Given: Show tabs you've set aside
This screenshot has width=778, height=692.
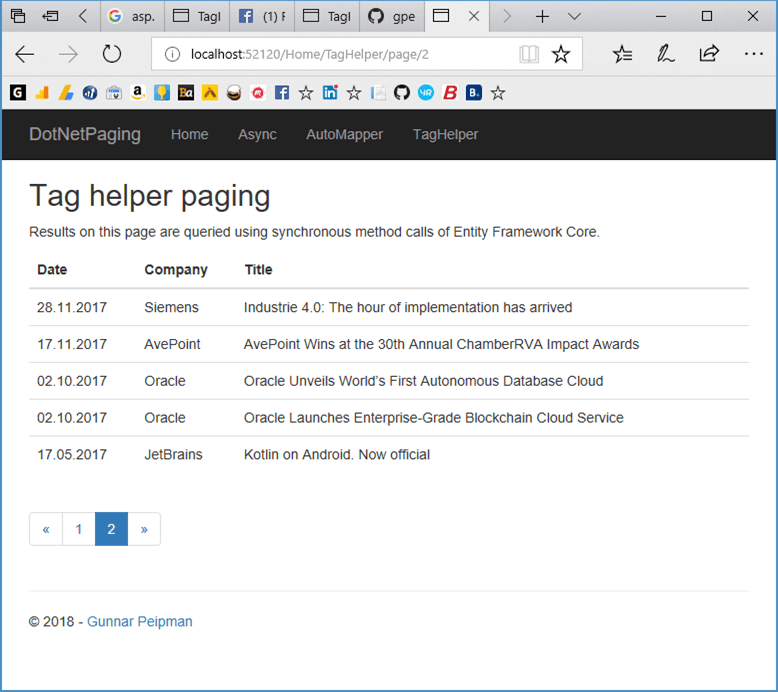Looking at the screenshot, I should point(18,16).
